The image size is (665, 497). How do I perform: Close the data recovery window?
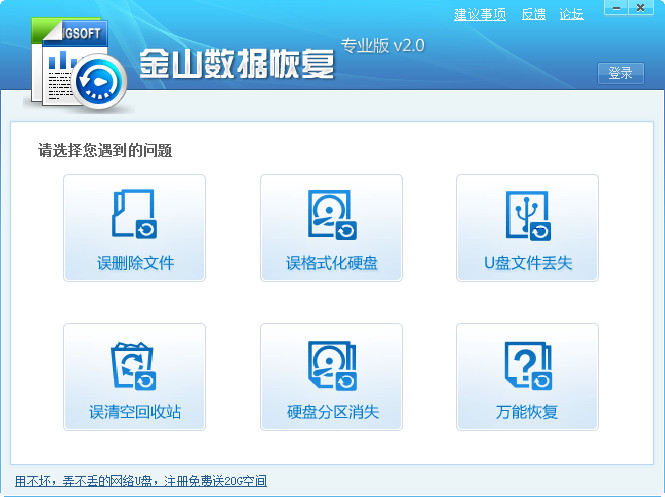point(640,8)
